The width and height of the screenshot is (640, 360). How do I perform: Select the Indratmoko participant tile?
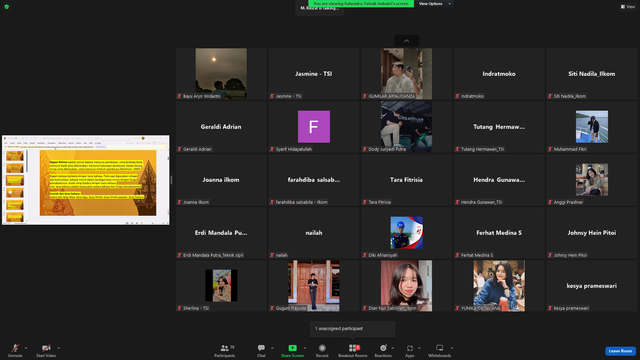pos(499,73)
